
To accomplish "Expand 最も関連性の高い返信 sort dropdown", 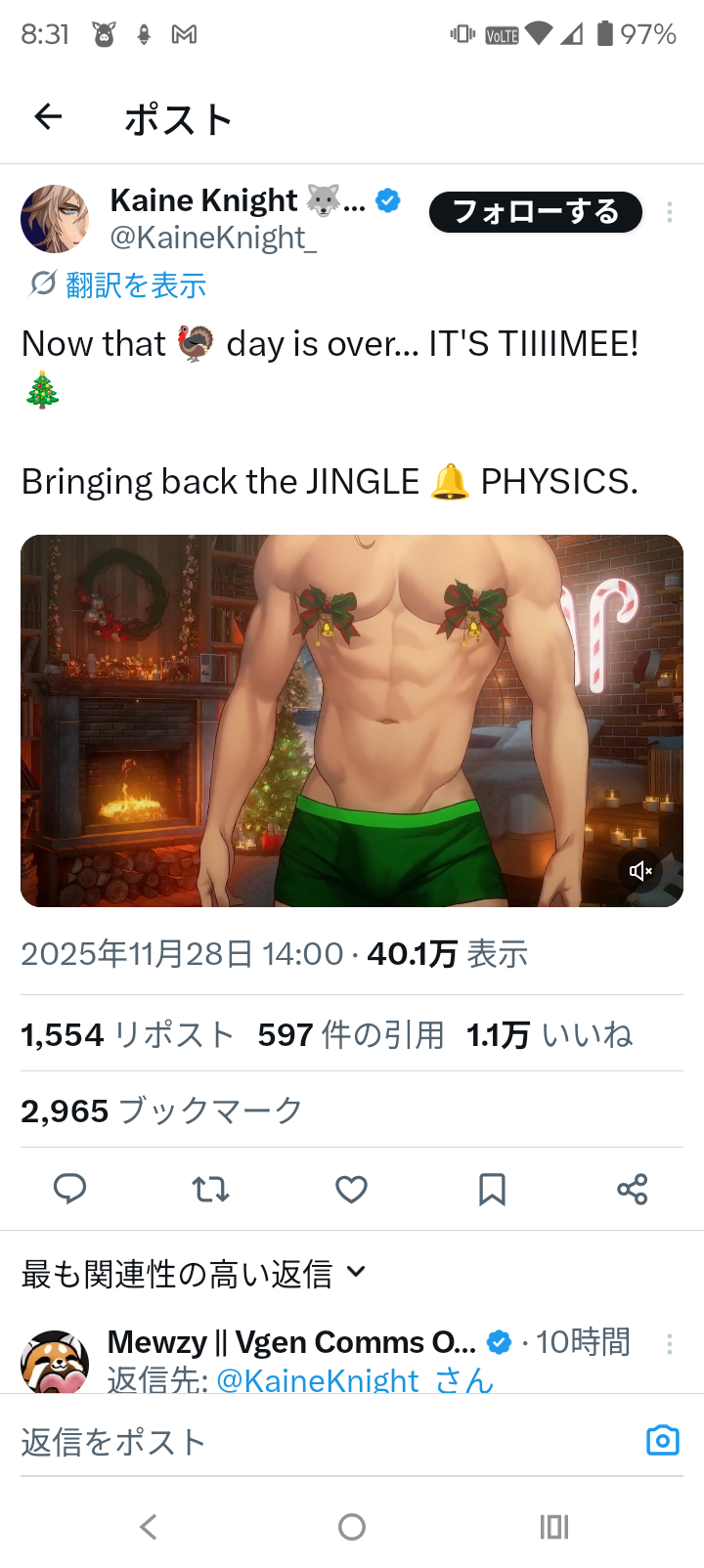I will (x=194, y=1274).
